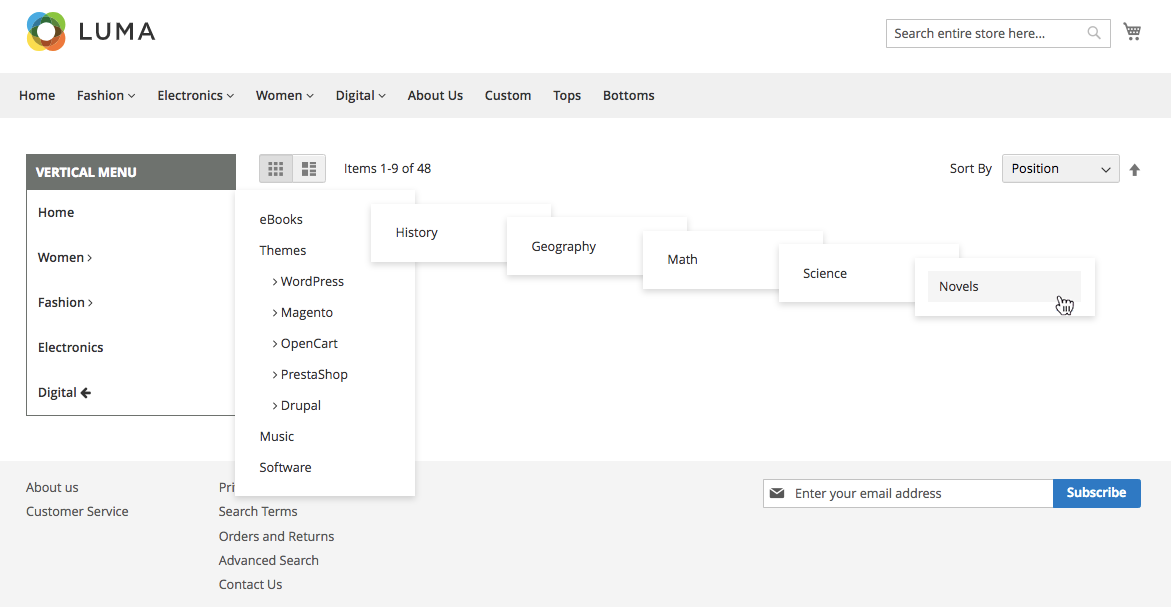Image resolution: width=1171 pixels, height=607 pixels.
Task: Select the Novels eBooks category
Action: click(x=1004, y=287)
